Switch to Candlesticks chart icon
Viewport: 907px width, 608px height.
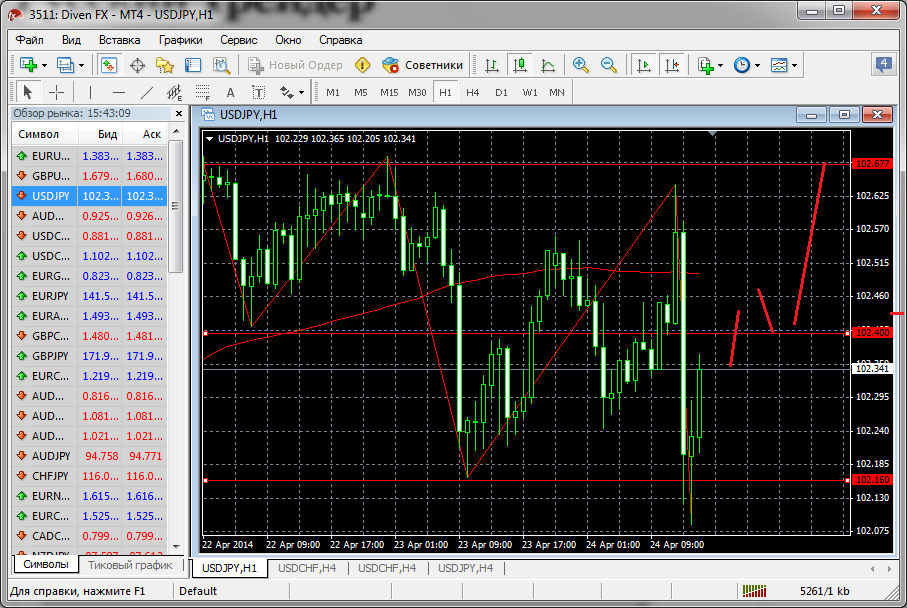tap(519, 65)
